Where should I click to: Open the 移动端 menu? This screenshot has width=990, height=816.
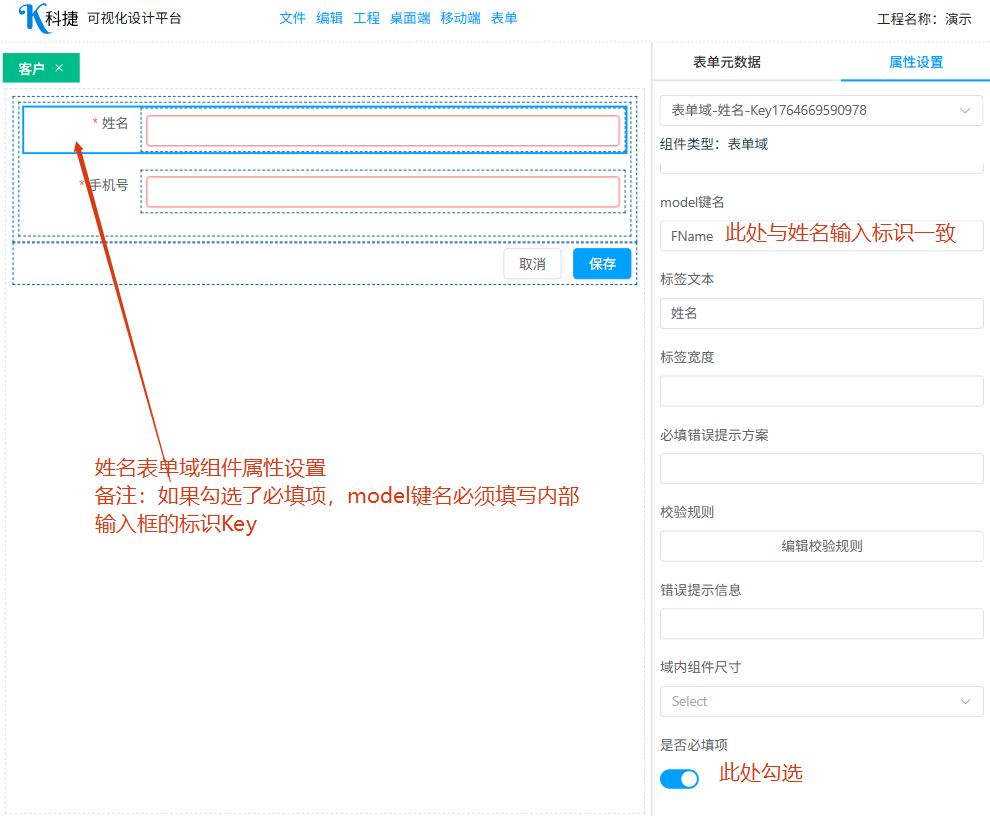point(460,18)
